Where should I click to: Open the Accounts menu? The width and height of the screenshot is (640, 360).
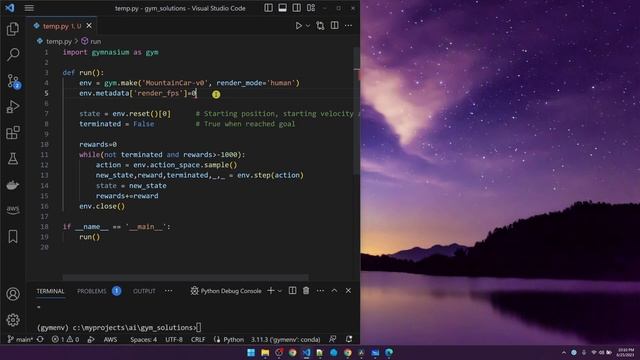(x=13, y=294)
